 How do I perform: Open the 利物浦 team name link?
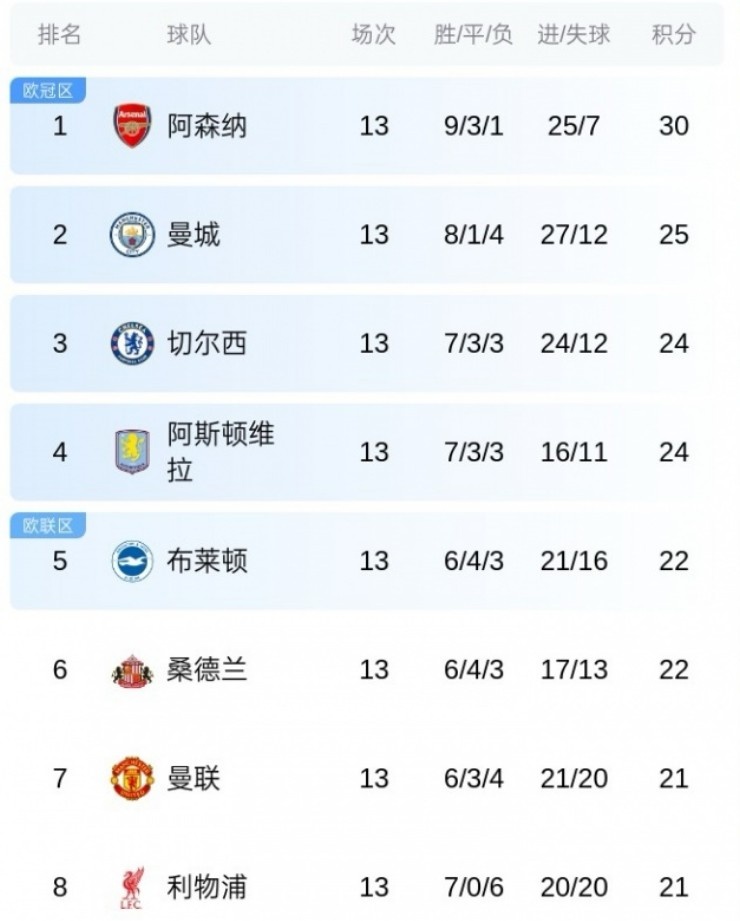[206, 887]
